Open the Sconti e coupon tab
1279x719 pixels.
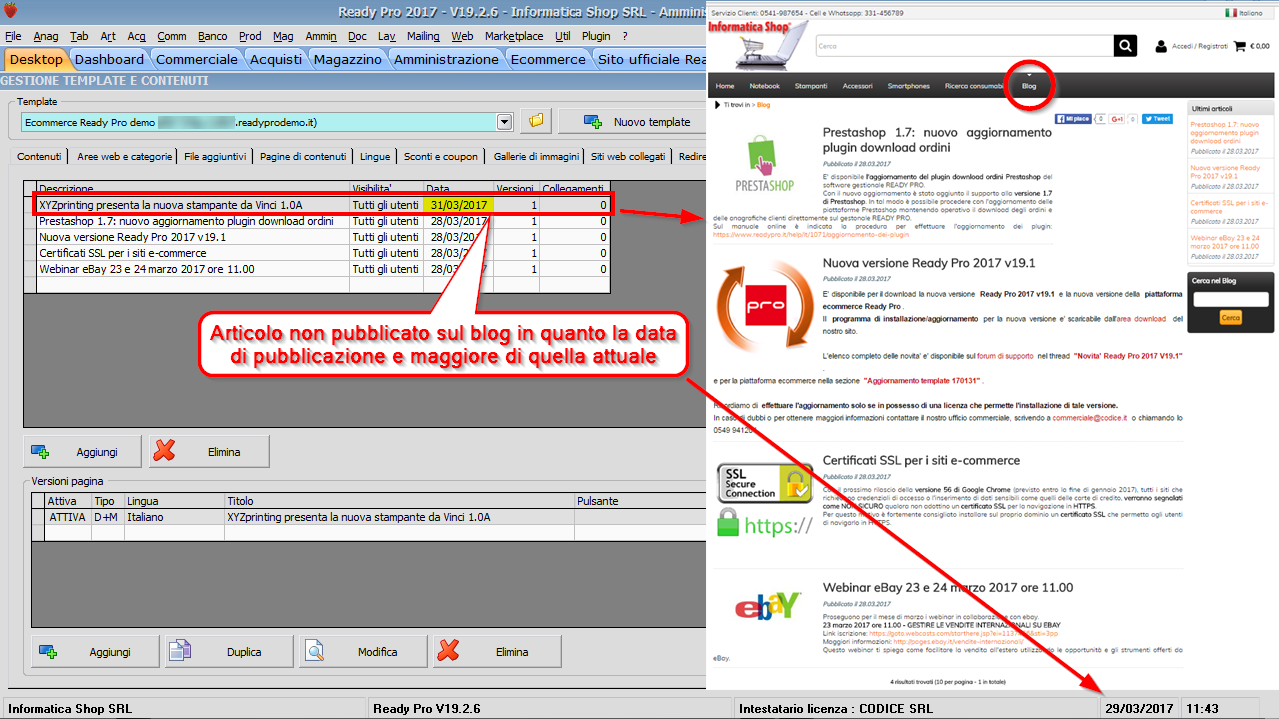[441, 156]
